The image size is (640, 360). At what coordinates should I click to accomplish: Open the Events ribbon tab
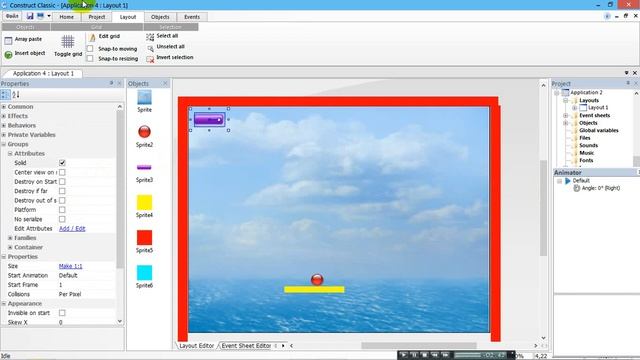click(192, 17)
